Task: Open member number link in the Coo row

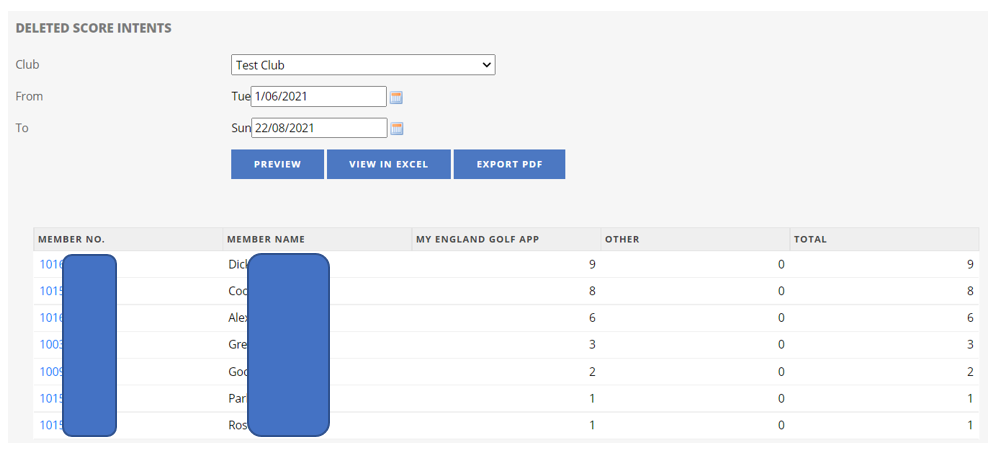Action: pyautogui.click(x=51, y=291)
